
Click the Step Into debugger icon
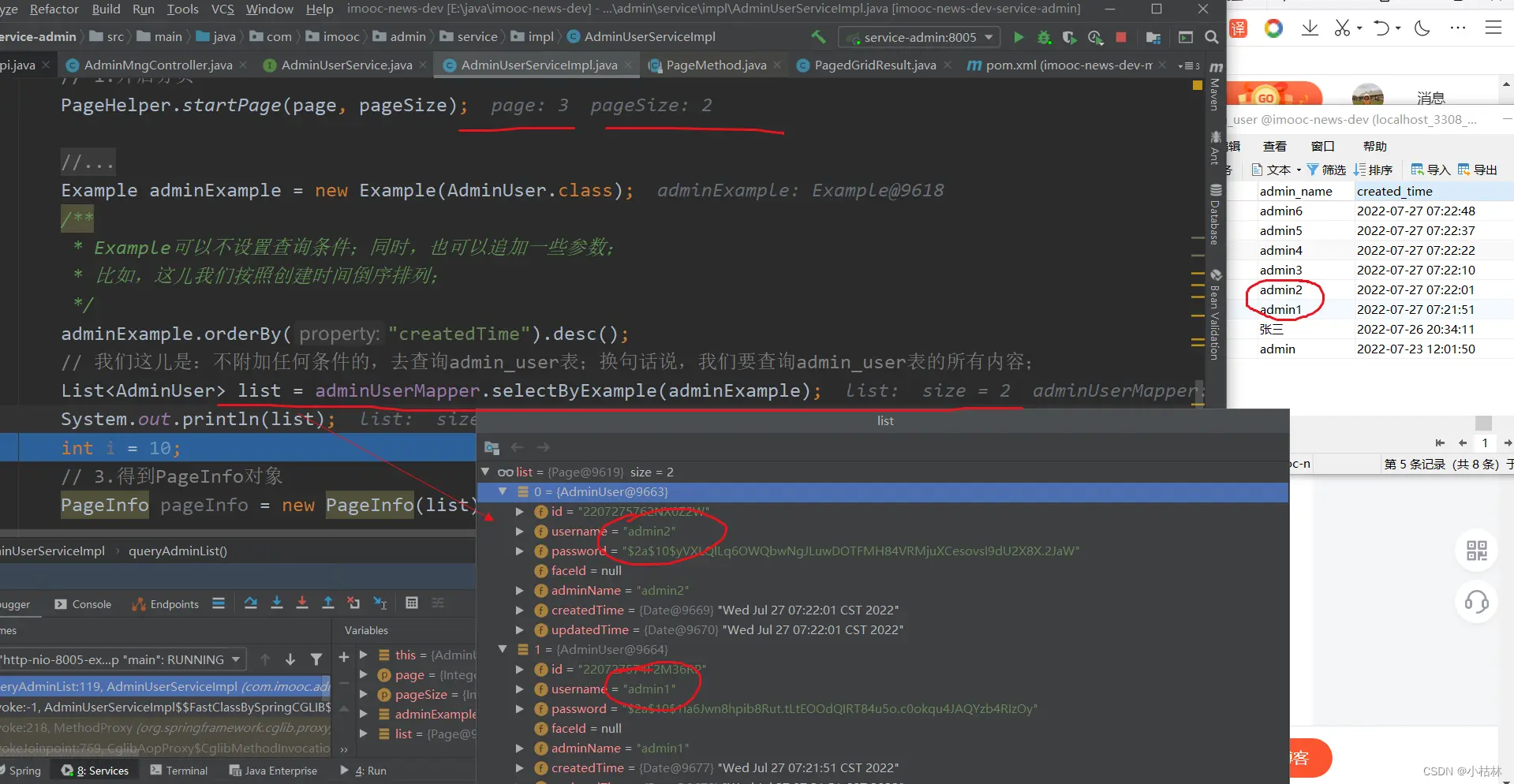(x=277, y=603)
